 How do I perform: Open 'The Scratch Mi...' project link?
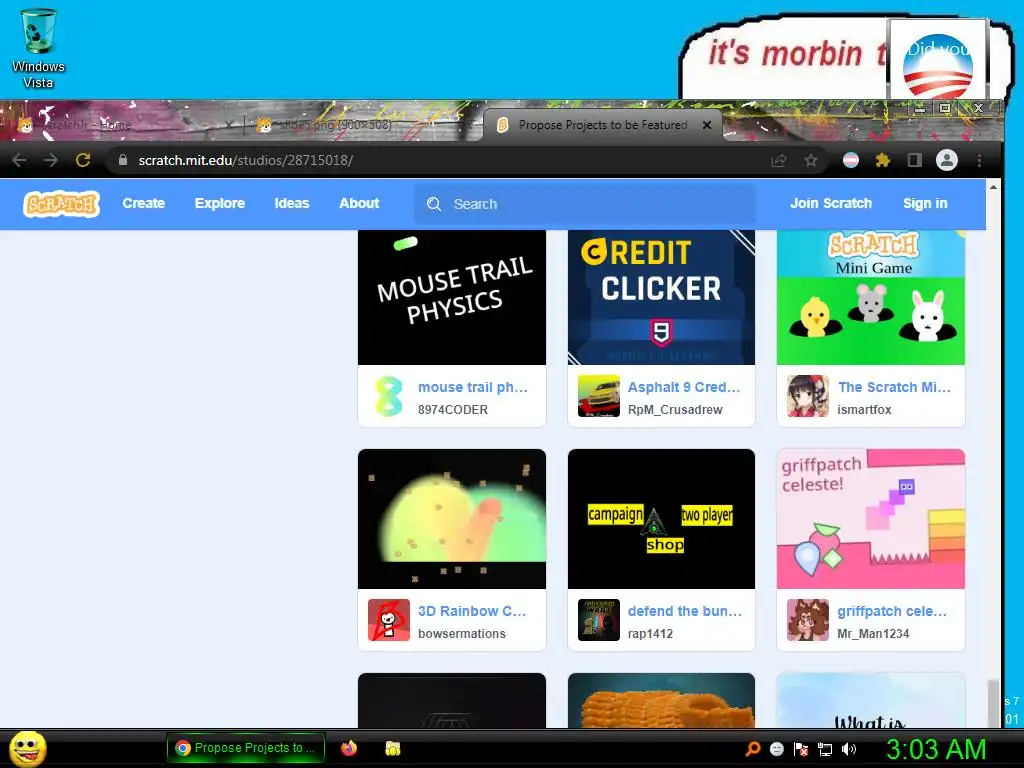(894, 387)
